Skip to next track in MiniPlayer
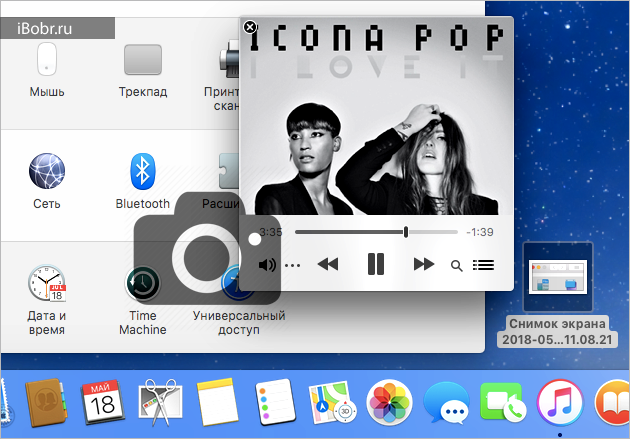Image resolution: width=630 pixels, height=439 pixels. click(424, 264)
